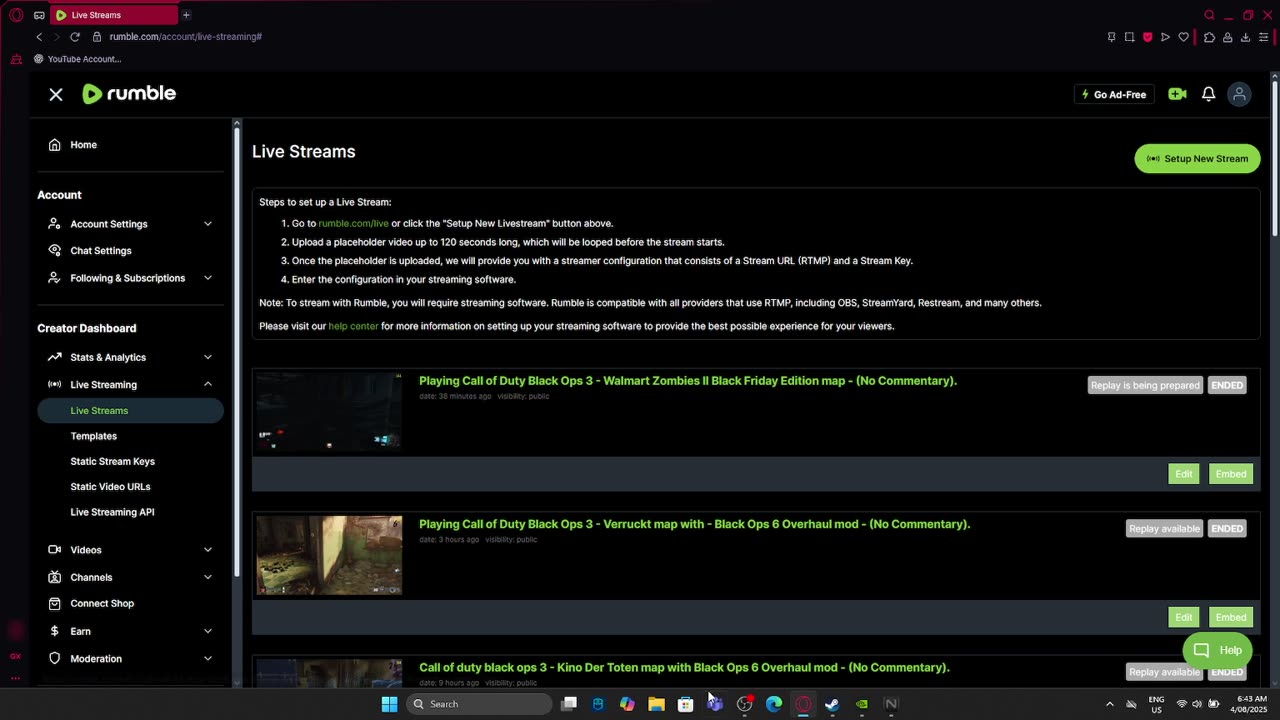The image size is (1280, 720).
Task: Click the snapshot icon in address bar
Action: point(1129,37)
